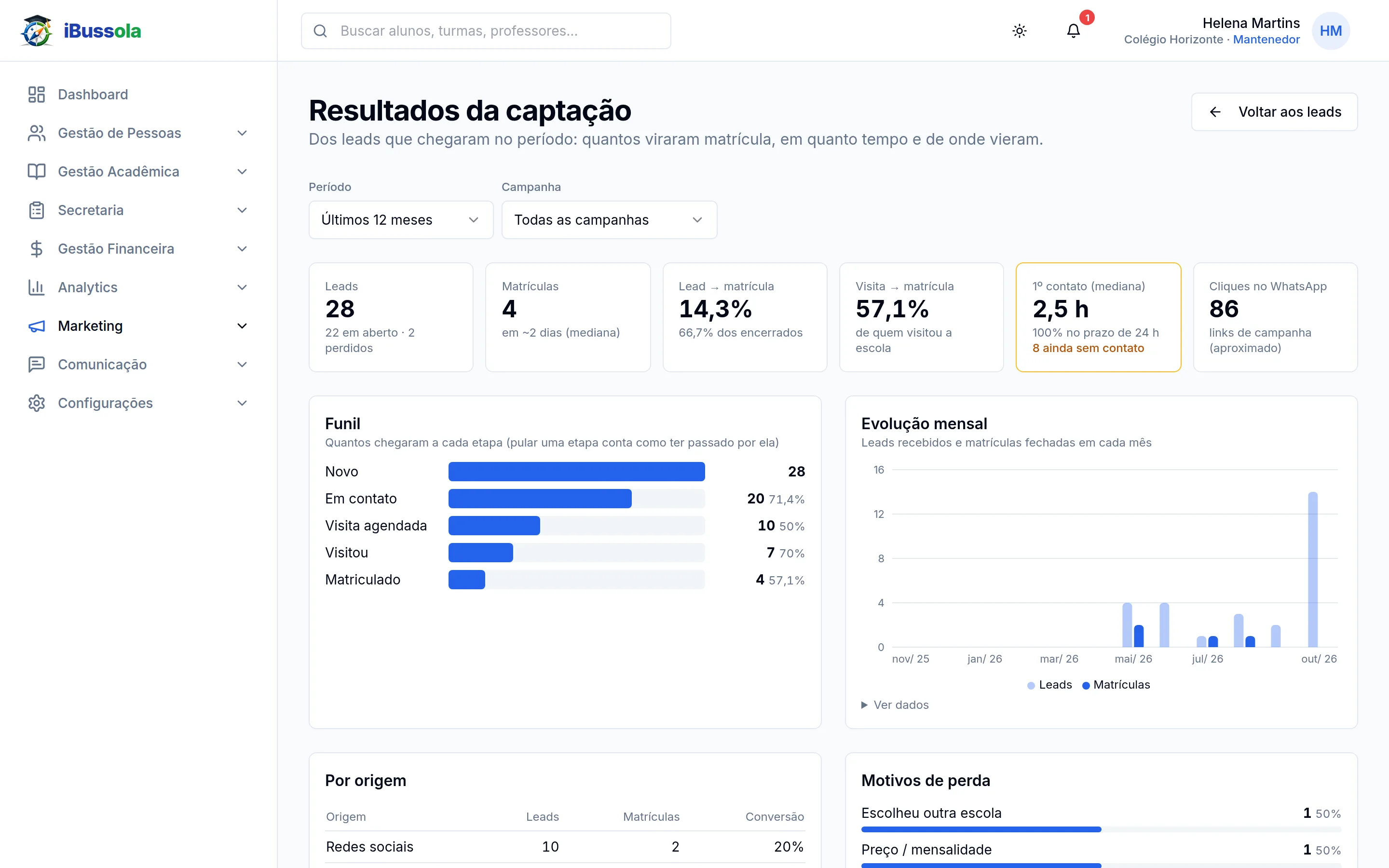Click the Visita → matrícula 57,1% card
The image size is (1389, 868).
[x=921, y=317]
